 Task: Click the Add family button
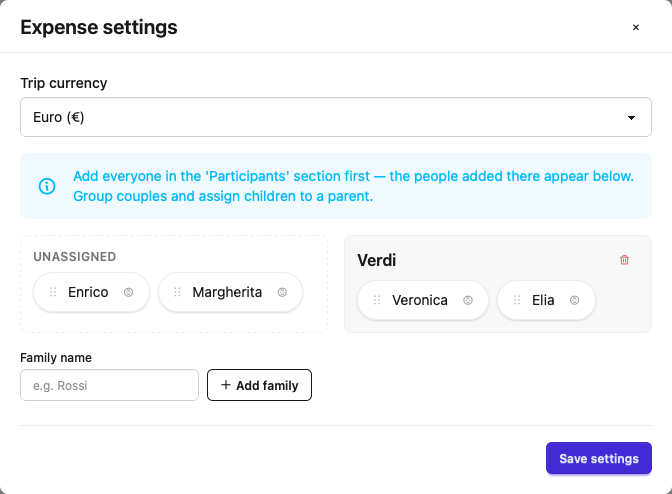[x=259, y=385]
